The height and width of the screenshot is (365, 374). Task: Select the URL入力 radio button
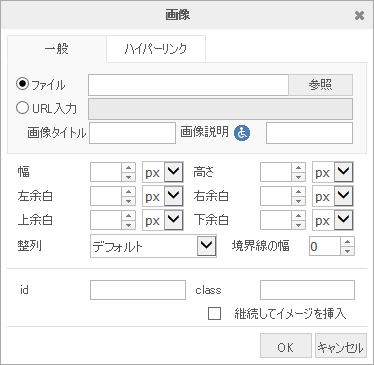click(x=22, y=108)
